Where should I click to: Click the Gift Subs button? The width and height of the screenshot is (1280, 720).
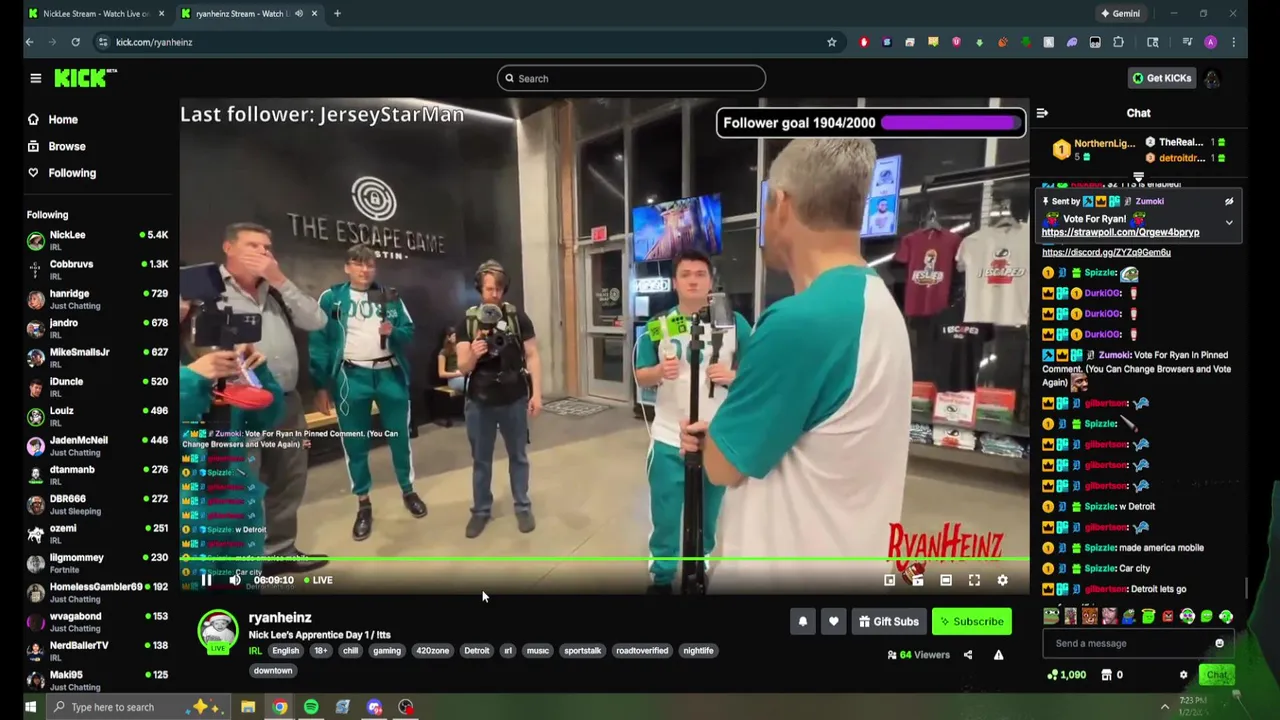point(888,621)
